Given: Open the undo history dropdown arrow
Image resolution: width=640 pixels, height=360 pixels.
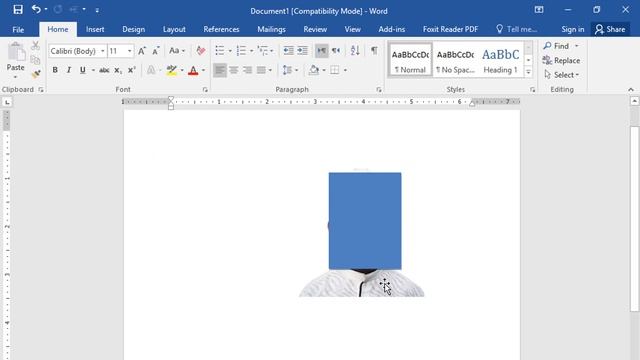Looking at the screenshot, I should (46, 9).
